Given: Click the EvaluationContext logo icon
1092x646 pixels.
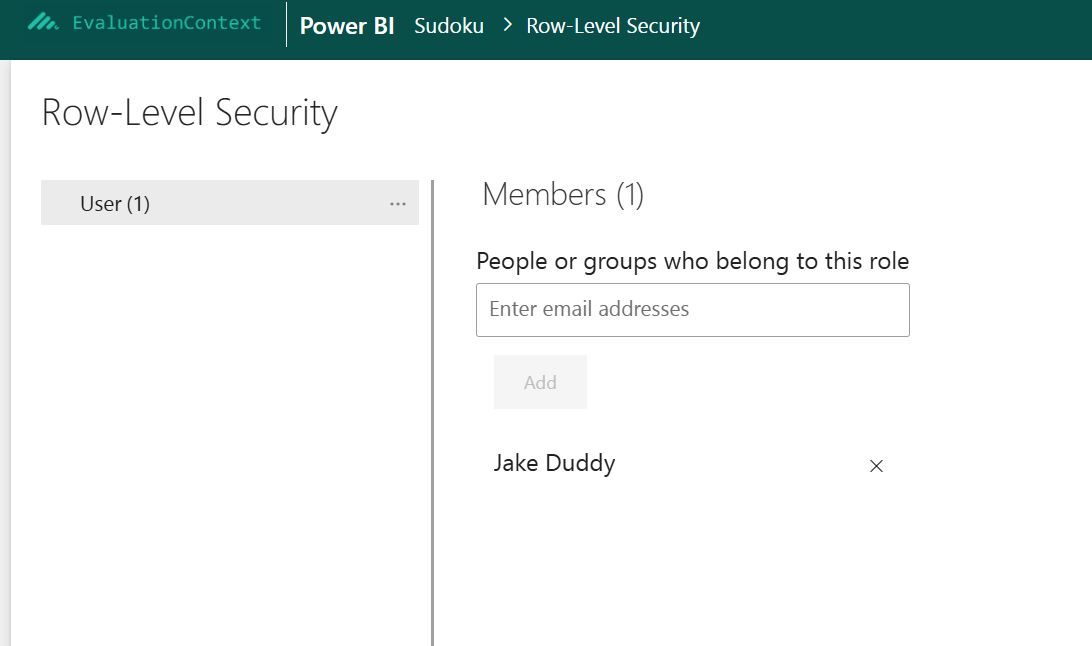Looking at the screenshot, I should point(43,22).
